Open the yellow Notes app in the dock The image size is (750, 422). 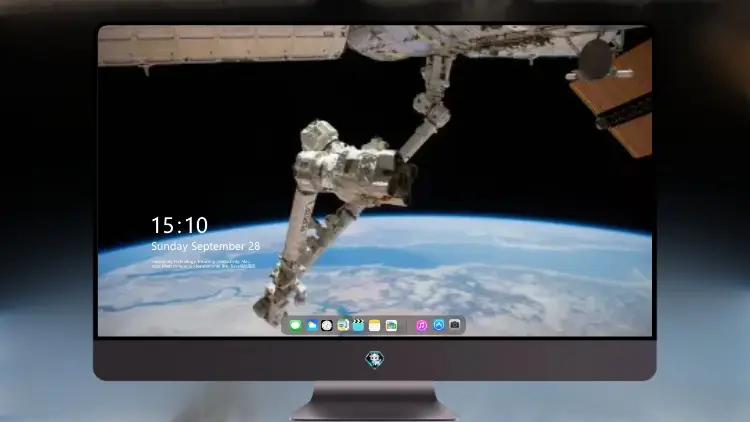pyautogui.click(x=375, y=325)
